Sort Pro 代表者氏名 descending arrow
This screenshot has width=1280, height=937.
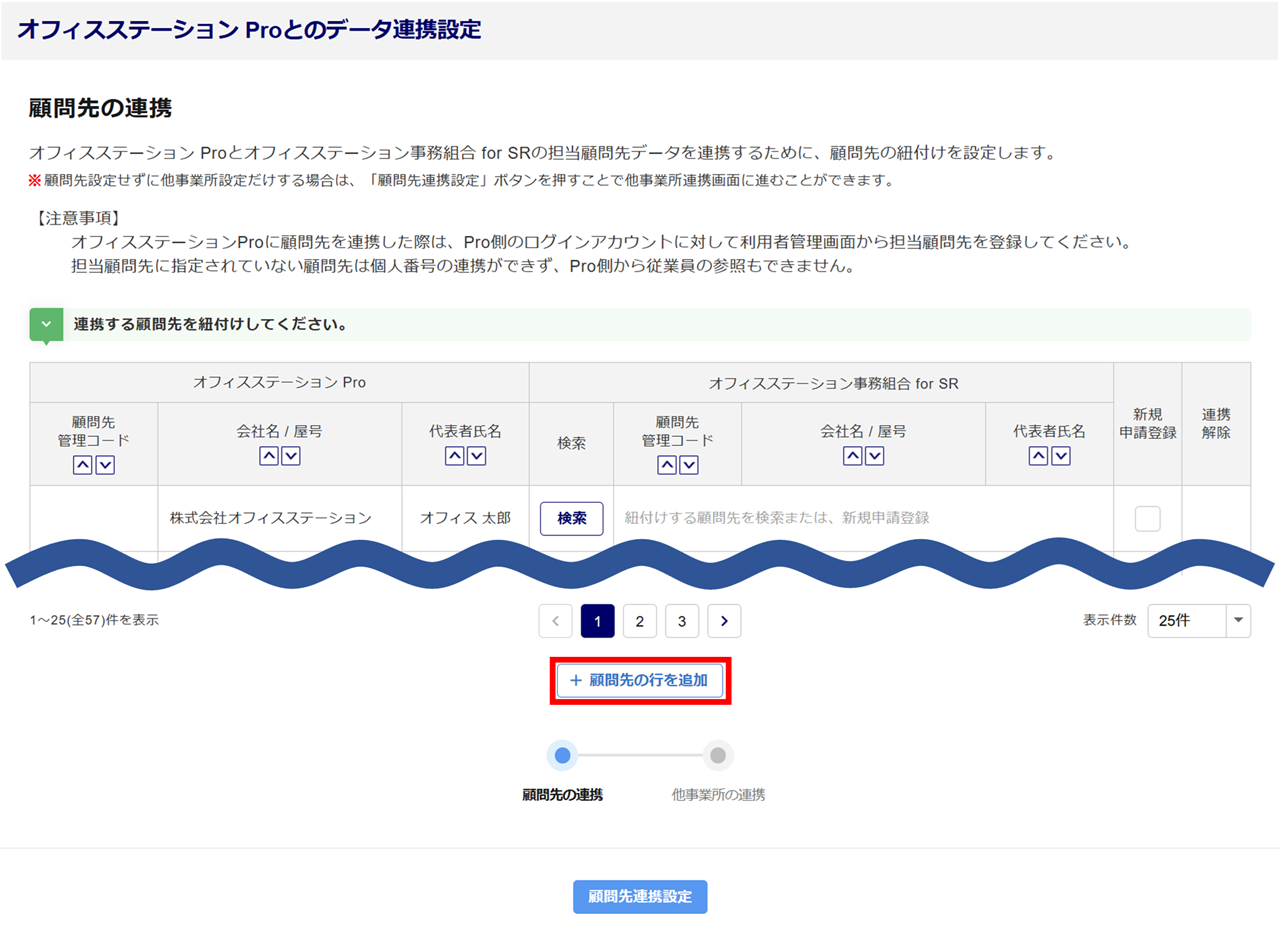tap(477, 456)
